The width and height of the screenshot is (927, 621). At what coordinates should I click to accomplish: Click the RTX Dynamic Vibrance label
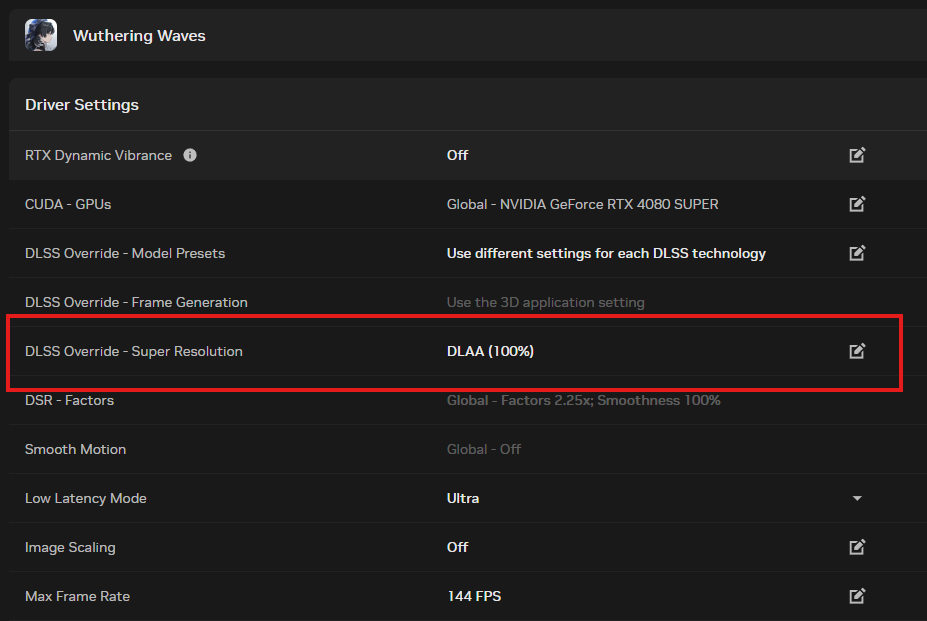pos(98,155)
